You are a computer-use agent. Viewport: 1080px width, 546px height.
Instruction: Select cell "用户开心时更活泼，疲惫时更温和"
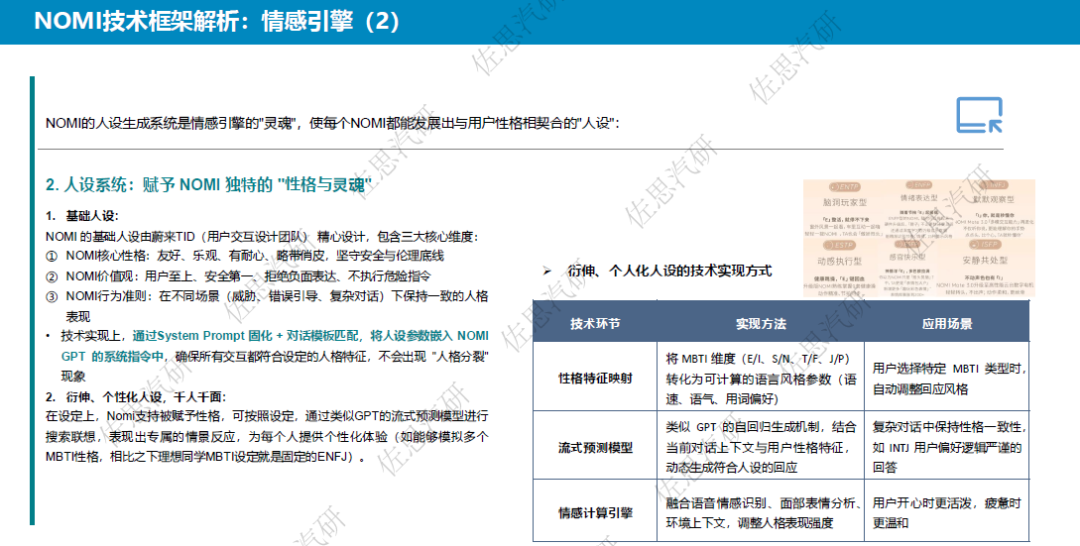947,513
